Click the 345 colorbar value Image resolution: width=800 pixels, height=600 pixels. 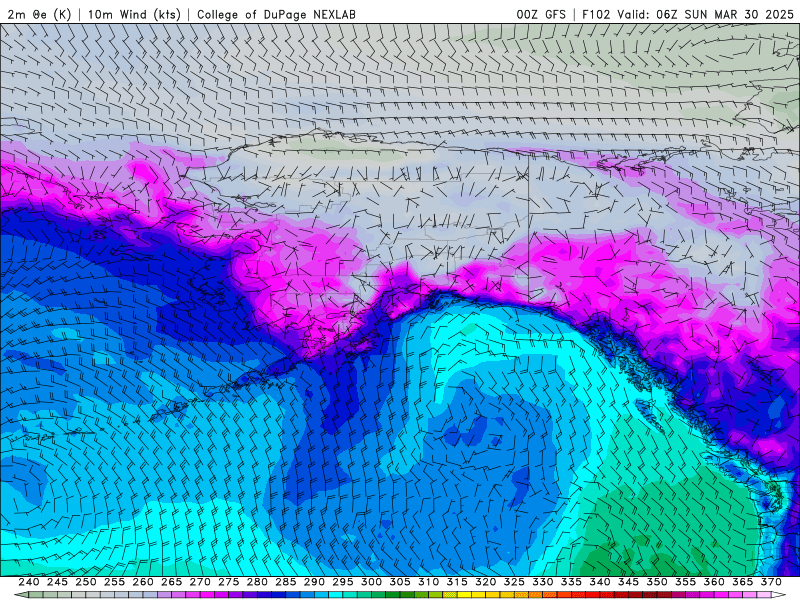click(629, 582)
